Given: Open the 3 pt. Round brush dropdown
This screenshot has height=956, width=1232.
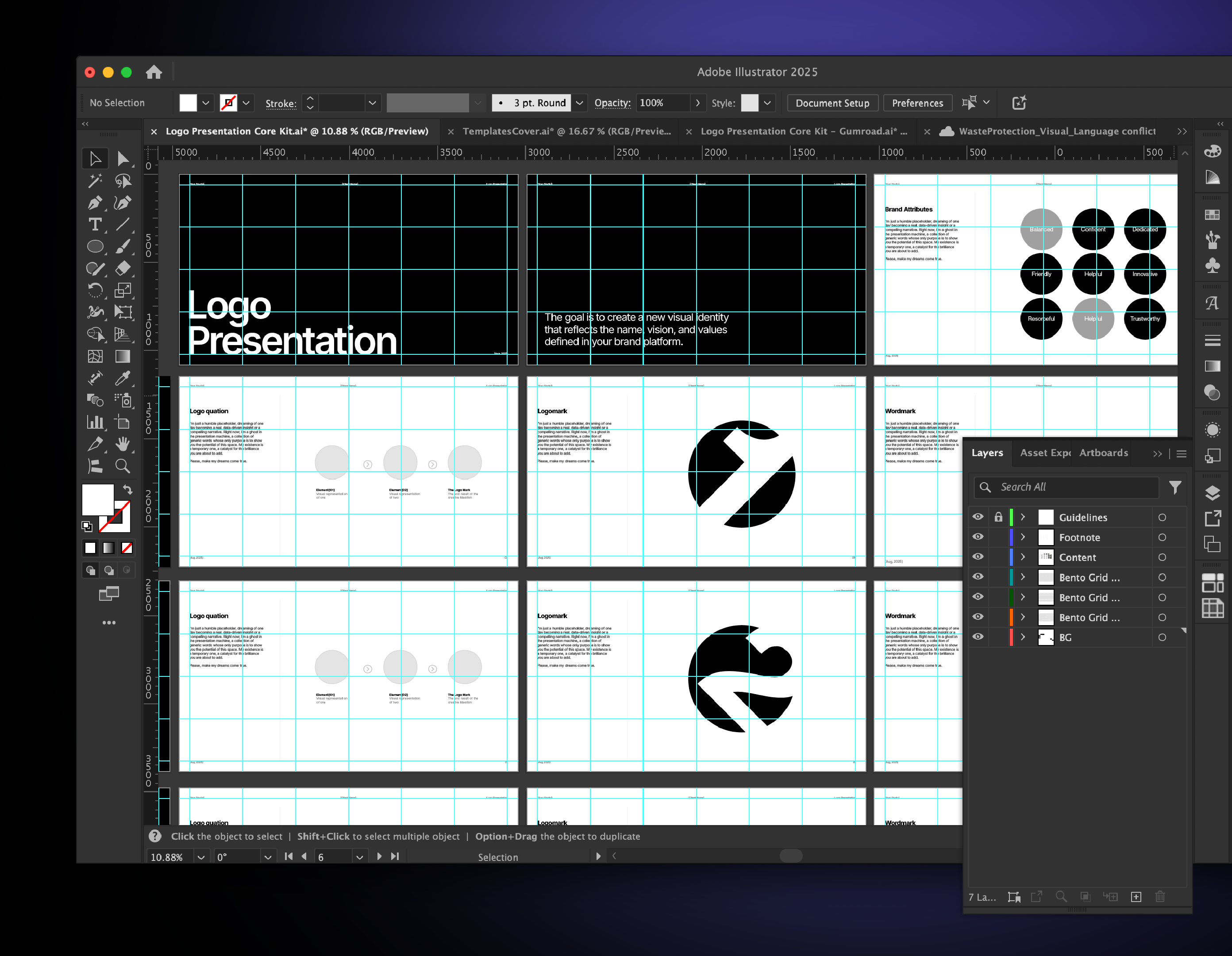Looking at the screenshot, I should (x=579, y=103).
